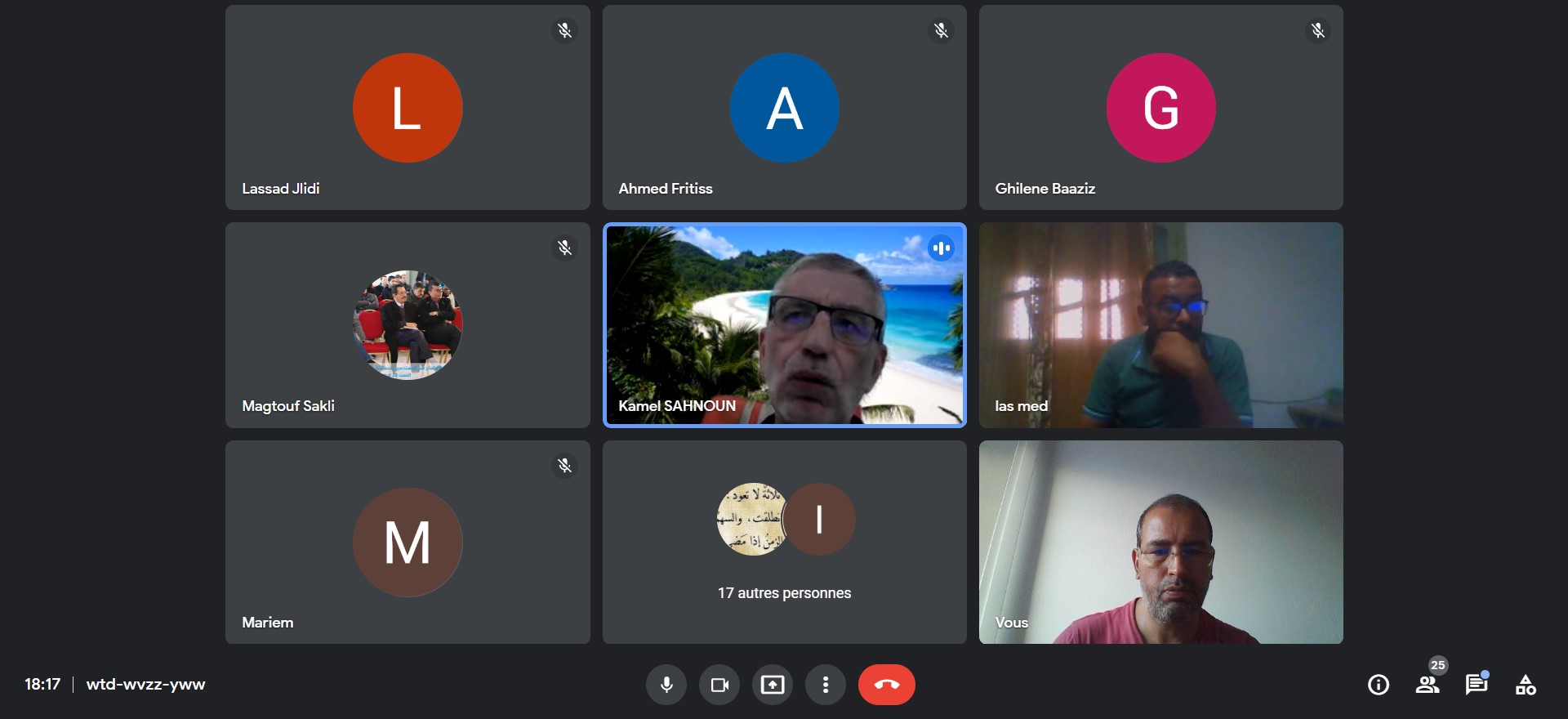Select the brown M avatar of Mariem
This screenshot has height=719, width=1568.
pyautogui.click(x=408, y=543)
